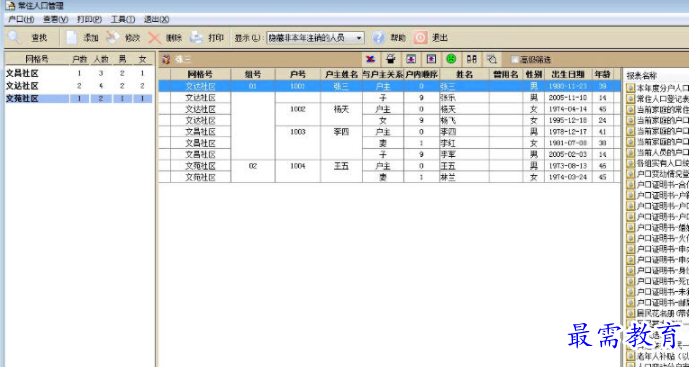This screenshot has width=689, height=367.
Task: Click the 添加 new record icon
Action: 72,38
